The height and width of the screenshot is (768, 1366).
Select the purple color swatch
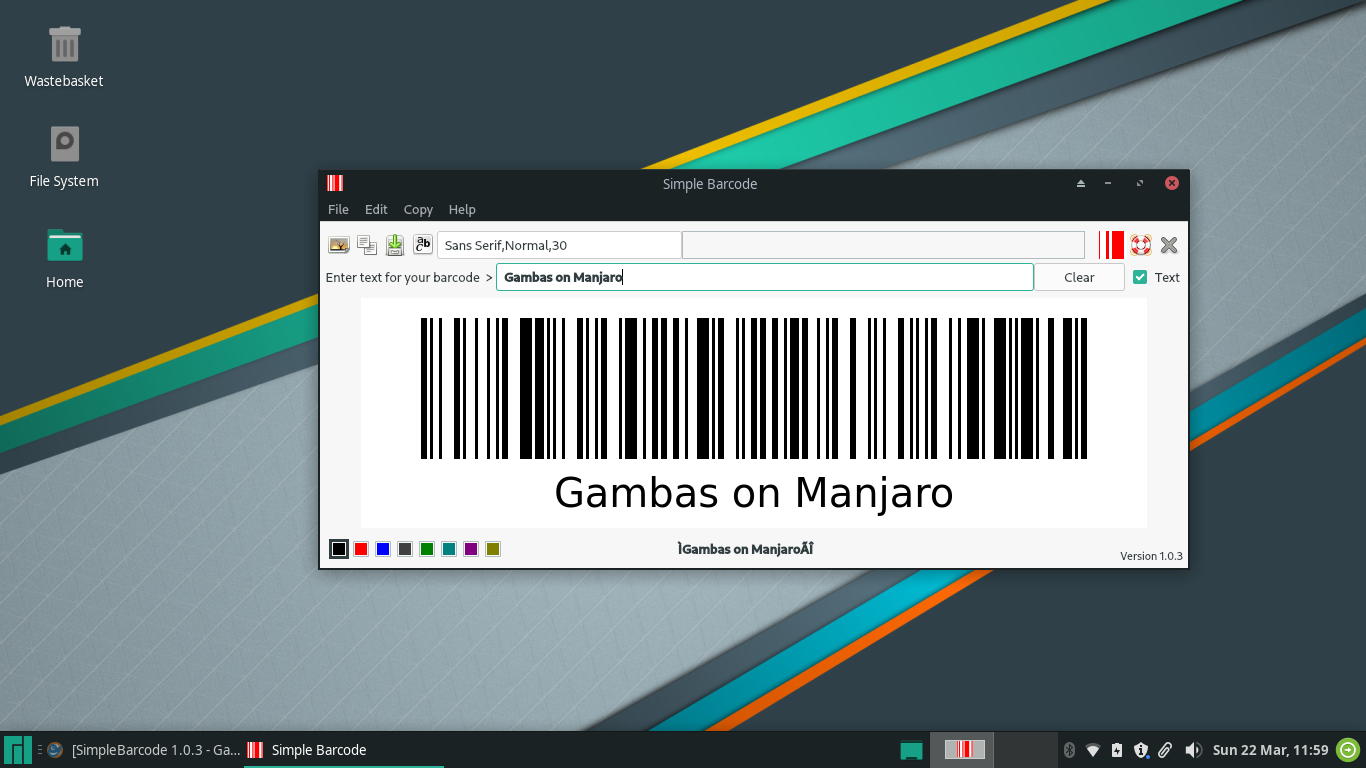[x=471, y=549]
